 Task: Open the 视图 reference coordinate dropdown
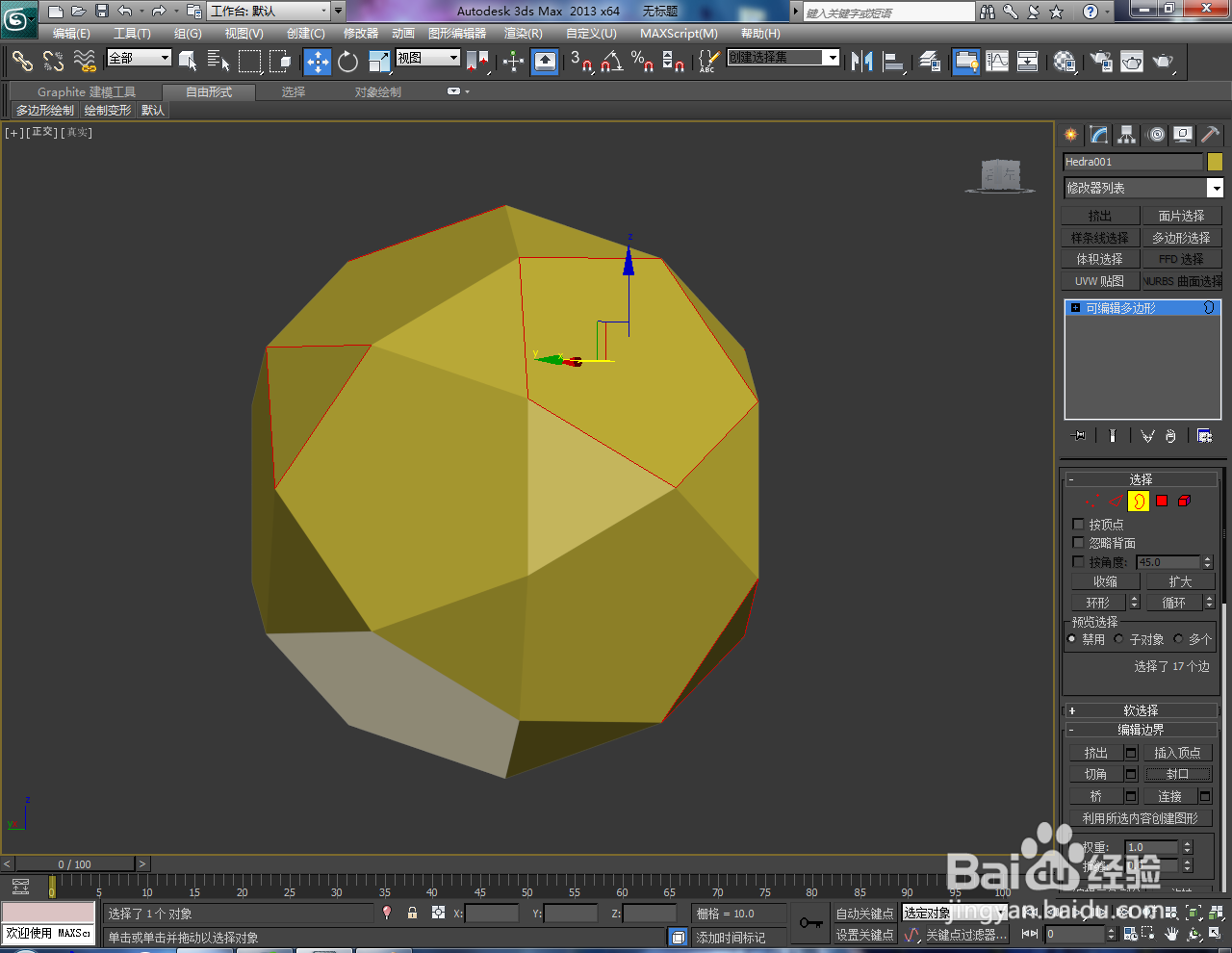(x=428, y=58)
